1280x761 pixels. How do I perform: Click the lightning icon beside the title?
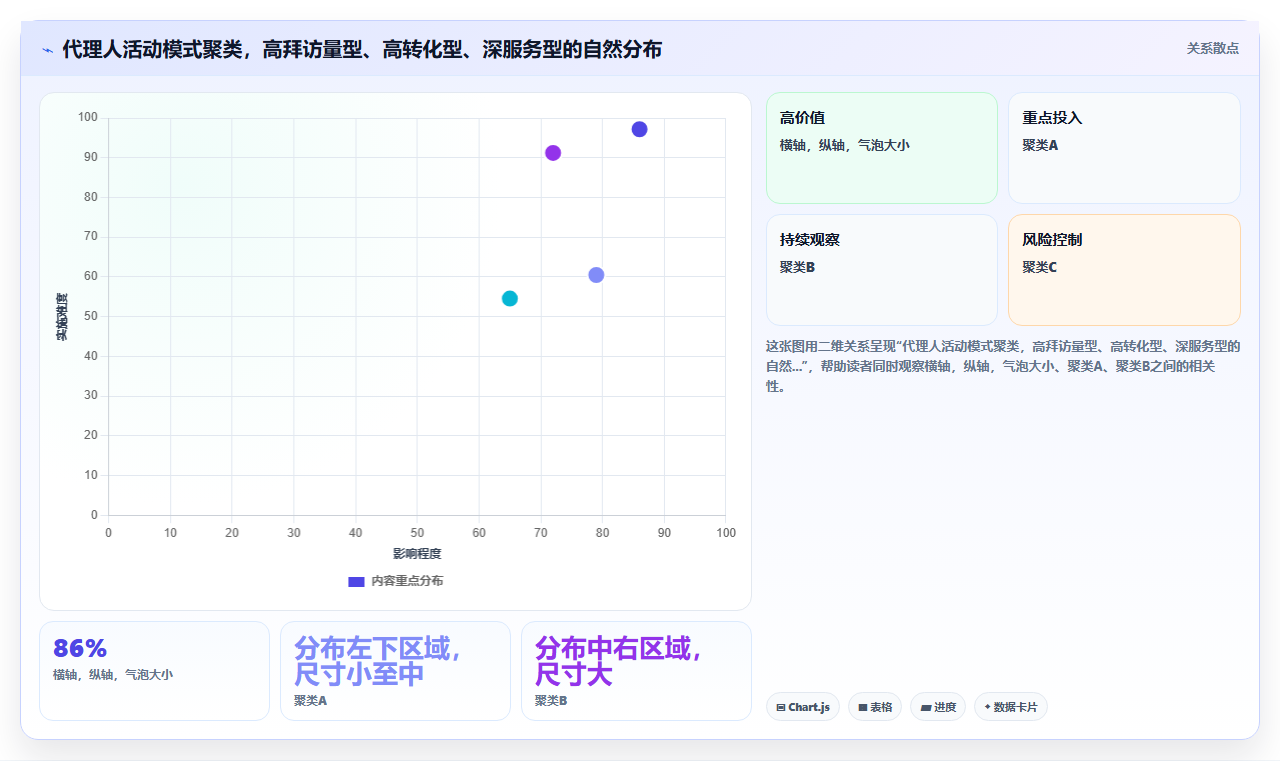pos(47,50)
